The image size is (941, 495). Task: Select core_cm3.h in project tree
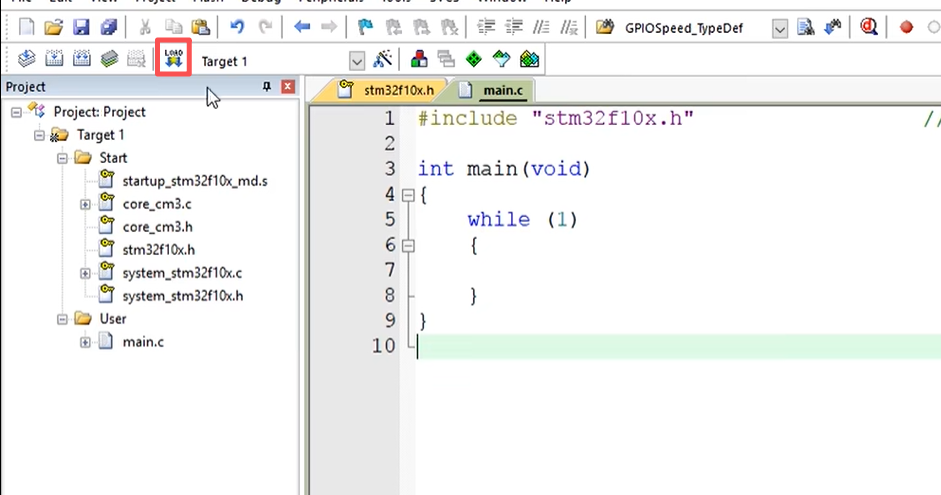point(157,227)
